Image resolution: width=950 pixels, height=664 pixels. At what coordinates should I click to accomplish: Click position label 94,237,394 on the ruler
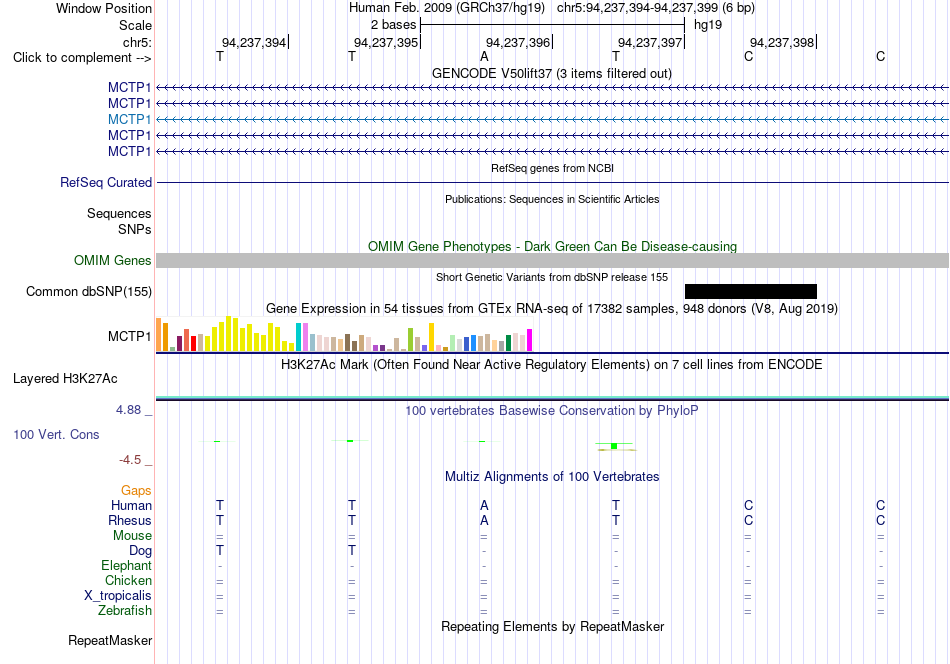[254, 42]
